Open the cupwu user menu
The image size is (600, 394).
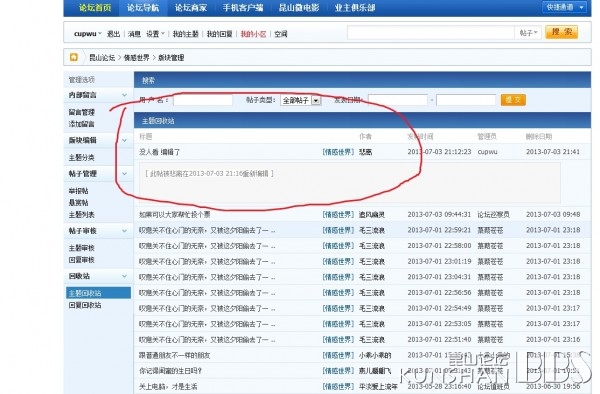[x=88, y=34]
